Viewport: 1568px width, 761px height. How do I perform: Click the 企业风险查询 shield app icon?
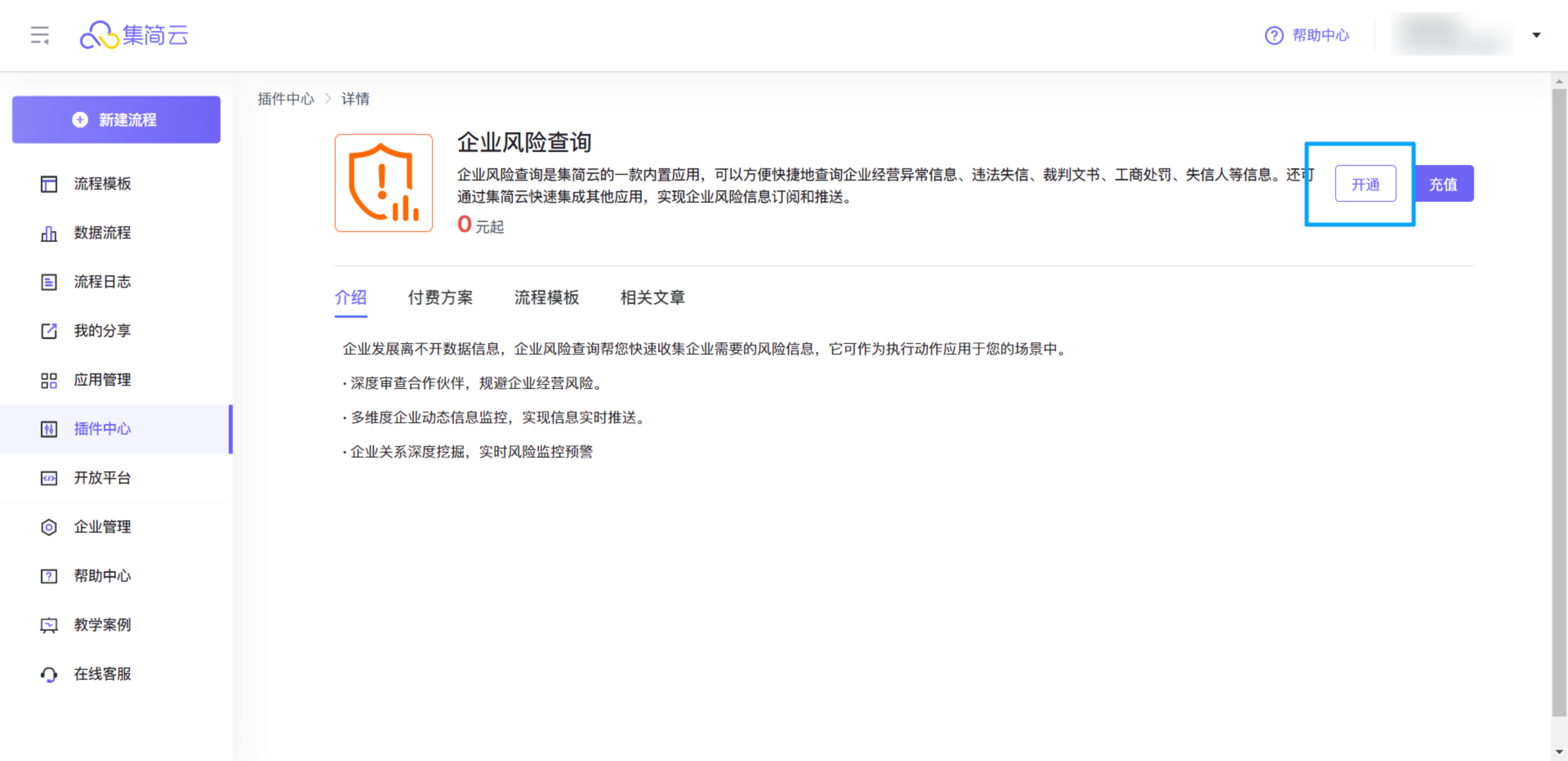383,183
